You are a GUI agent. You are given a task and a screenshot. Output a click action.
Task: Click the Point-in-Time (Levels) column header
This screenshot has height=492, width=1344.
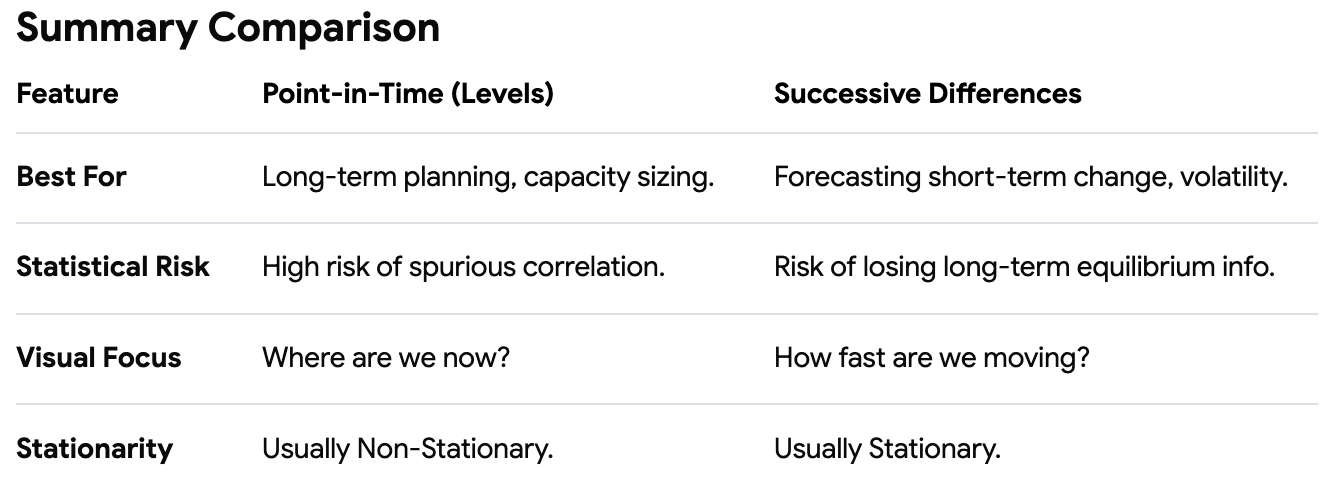coord(408,94)
